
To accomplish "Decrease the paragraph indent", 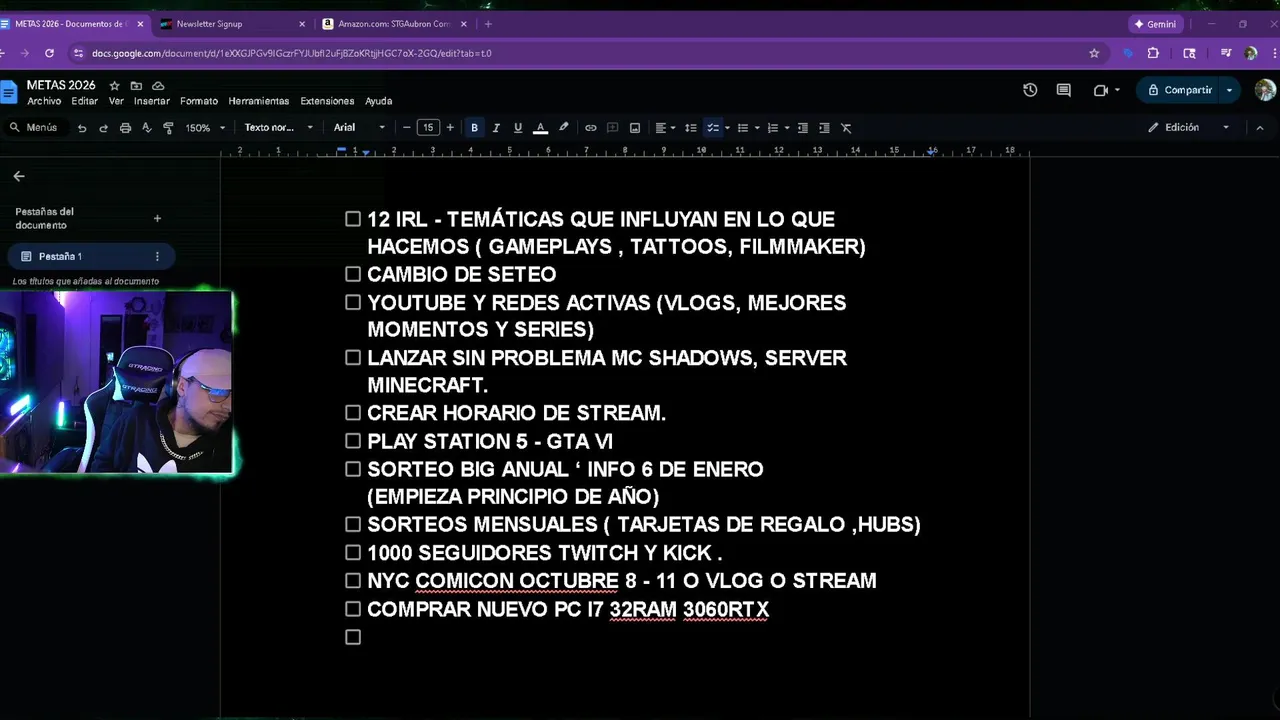I will pyautogui.click(x=803, y=128).
